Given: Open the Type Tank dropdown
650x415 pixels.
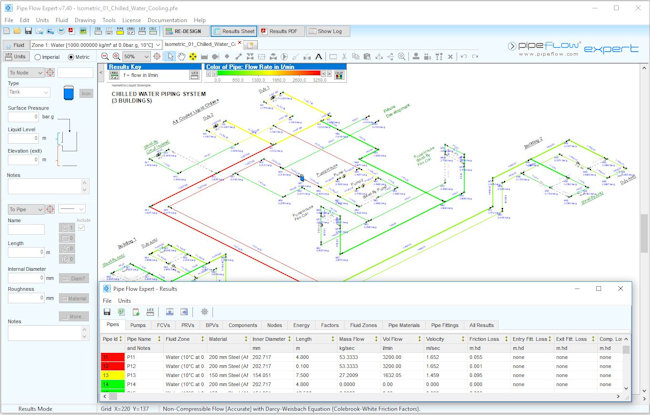Looking at the screenshot, I should click(29, 92).
